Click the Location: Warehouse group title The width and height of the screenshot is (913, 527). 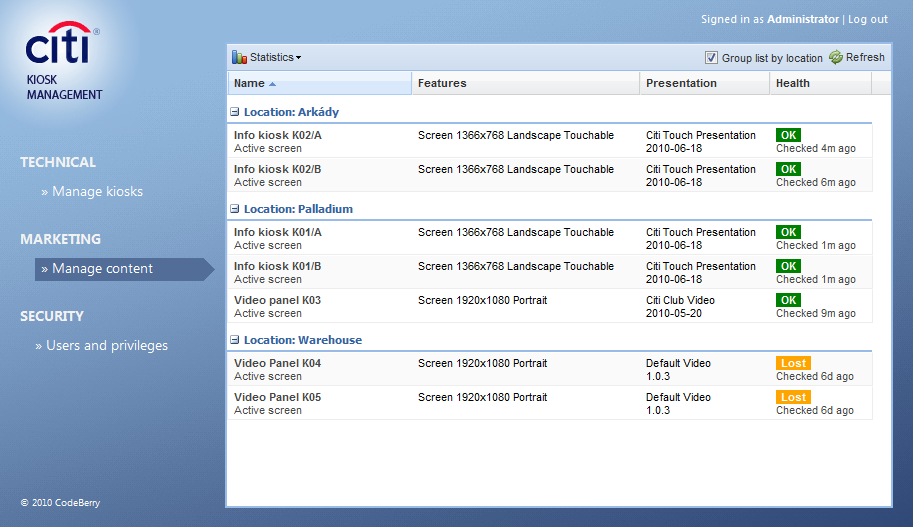click(303, 339)
